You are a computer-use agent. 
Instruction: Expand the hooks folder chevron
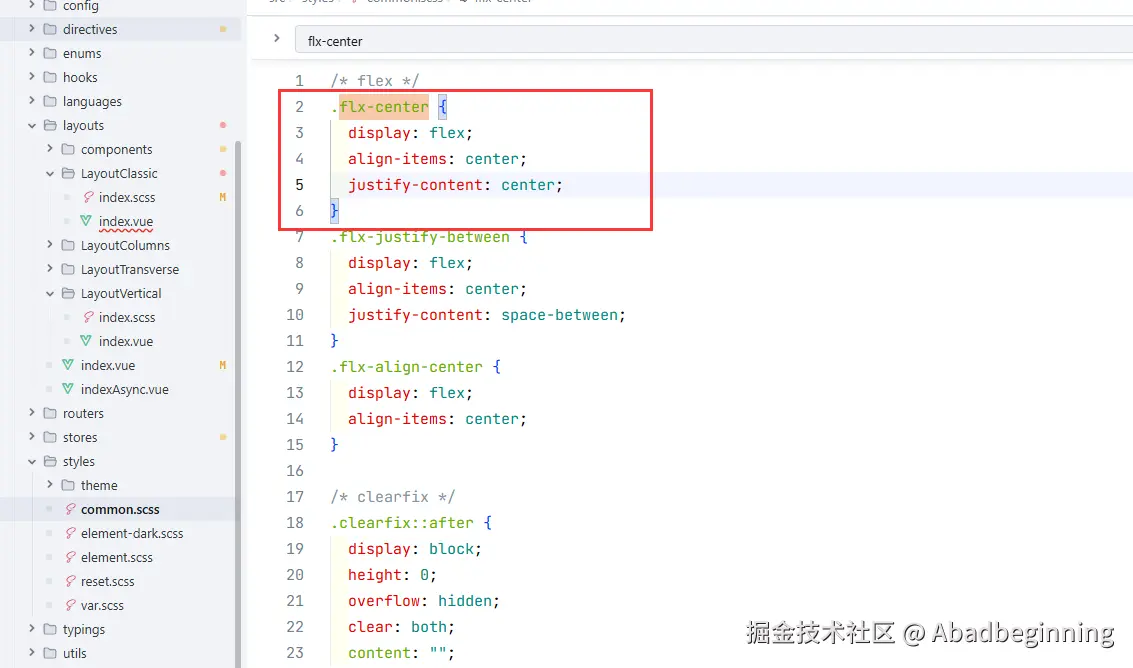pyautogui.click(x=31, y=77)
